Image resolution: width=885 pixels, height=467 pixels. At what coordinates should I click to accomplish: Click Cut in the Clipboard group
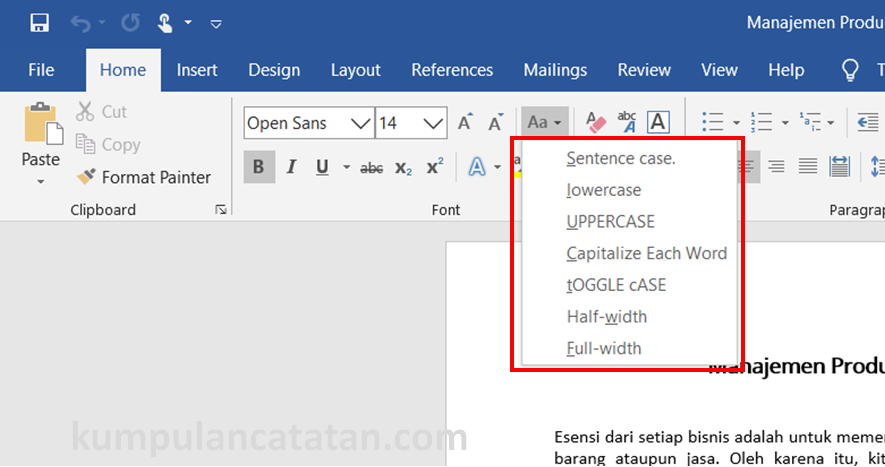[x=102, y=111]
